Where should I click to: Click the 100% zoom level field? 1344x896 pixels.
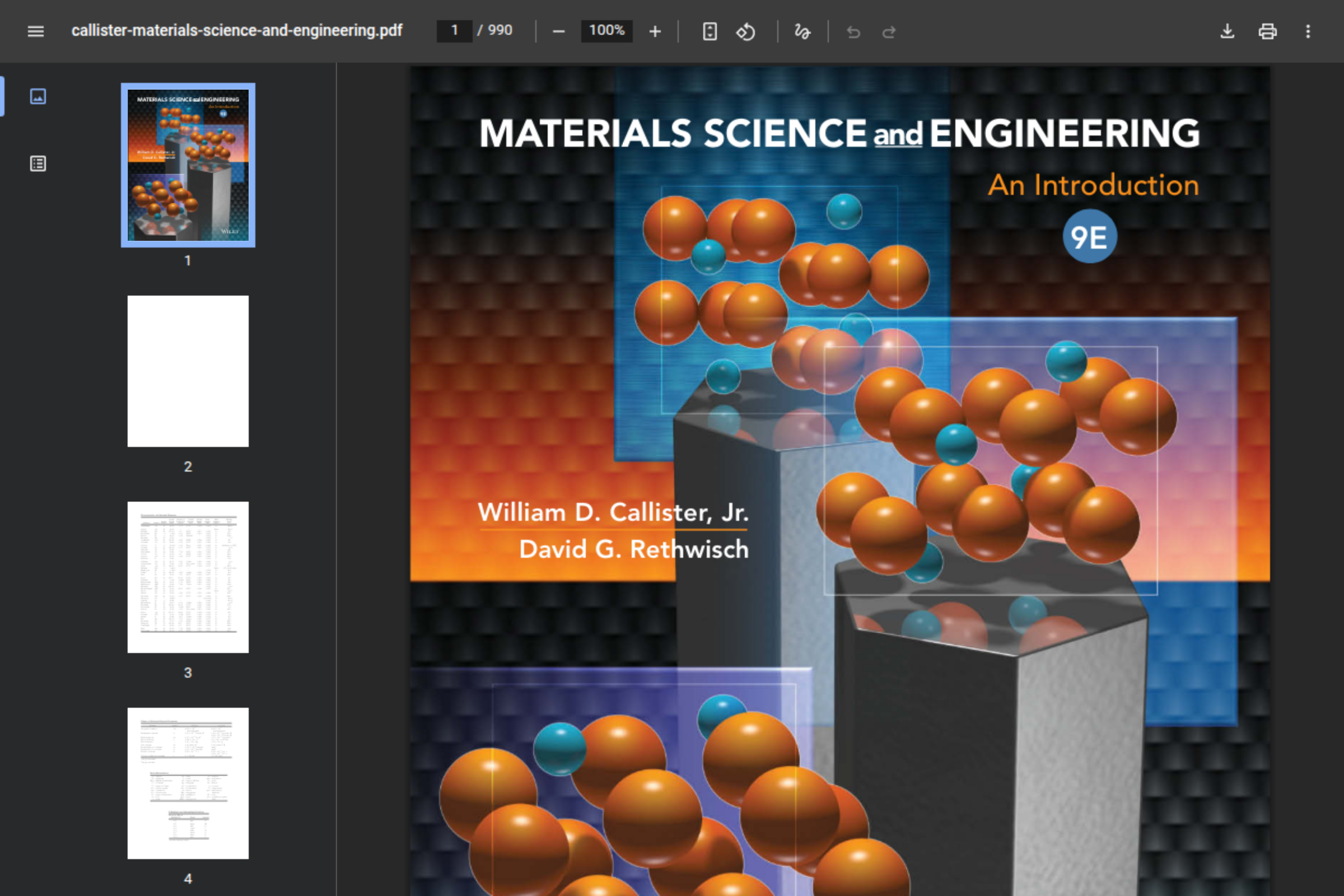click(606, 31)
